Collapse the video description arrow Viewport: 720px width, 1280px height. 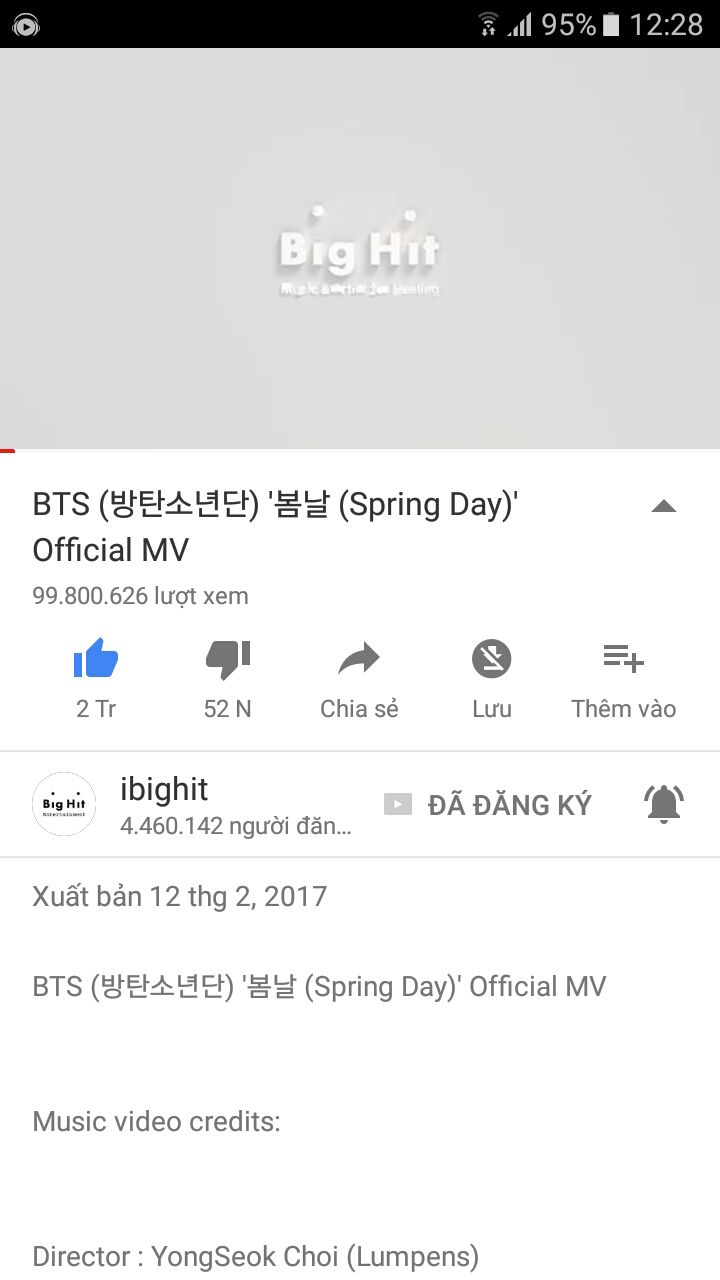click(x=664, y=506)
